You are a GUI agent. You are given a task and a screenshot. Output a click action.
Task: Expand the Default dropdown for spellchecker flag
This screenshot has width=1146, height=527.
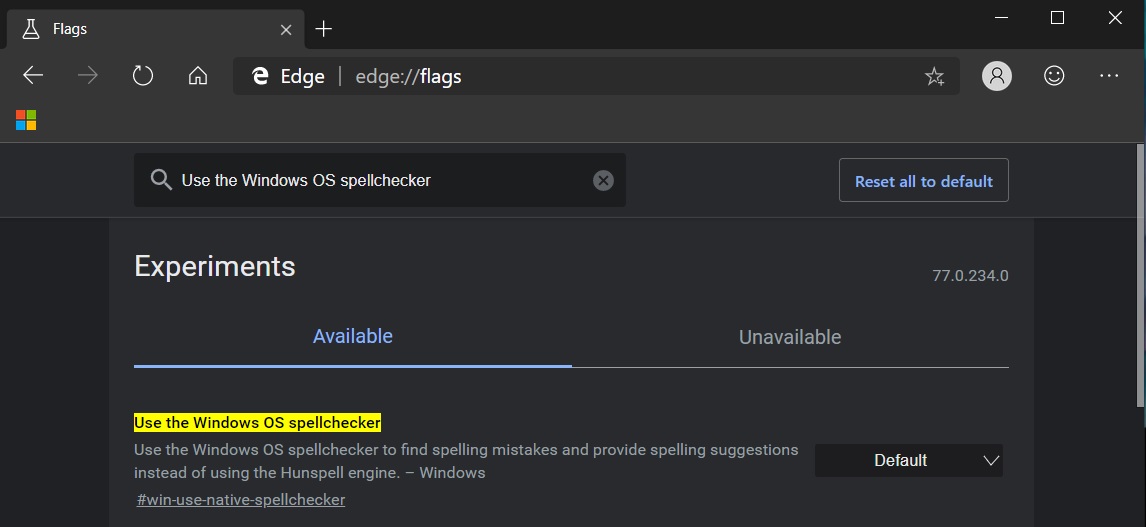[908, 460]
